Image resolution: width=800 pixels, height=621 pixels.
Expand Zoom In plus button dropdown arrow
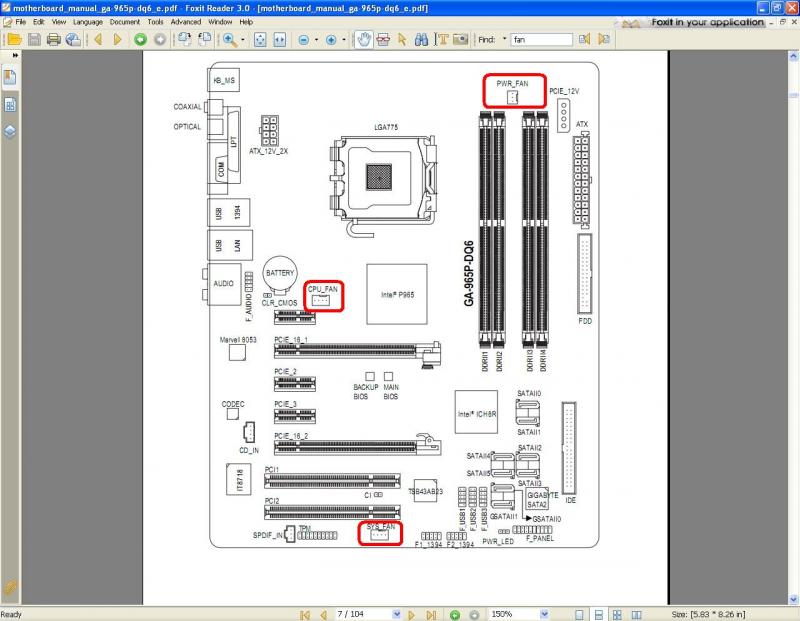tap(344, 39)
